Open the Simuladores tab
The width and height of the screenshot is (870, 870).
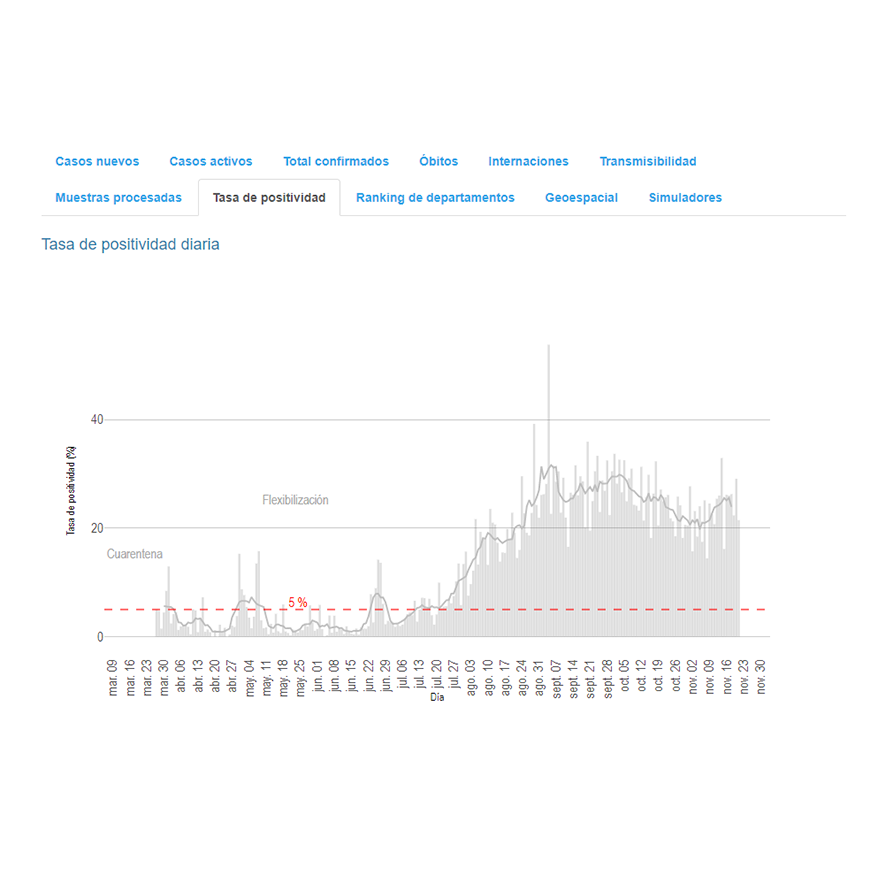pos(685,198)
